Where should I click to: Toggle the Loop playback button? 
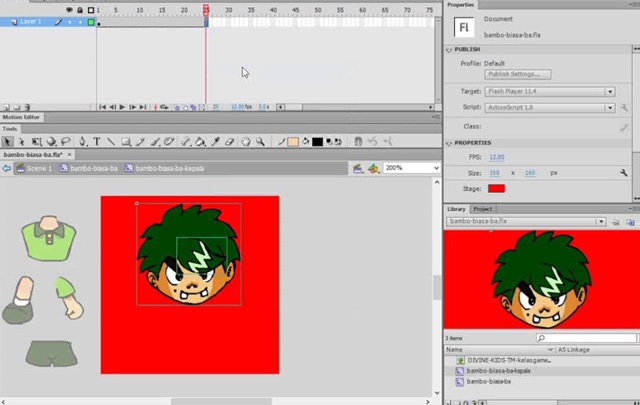point(164,107)
